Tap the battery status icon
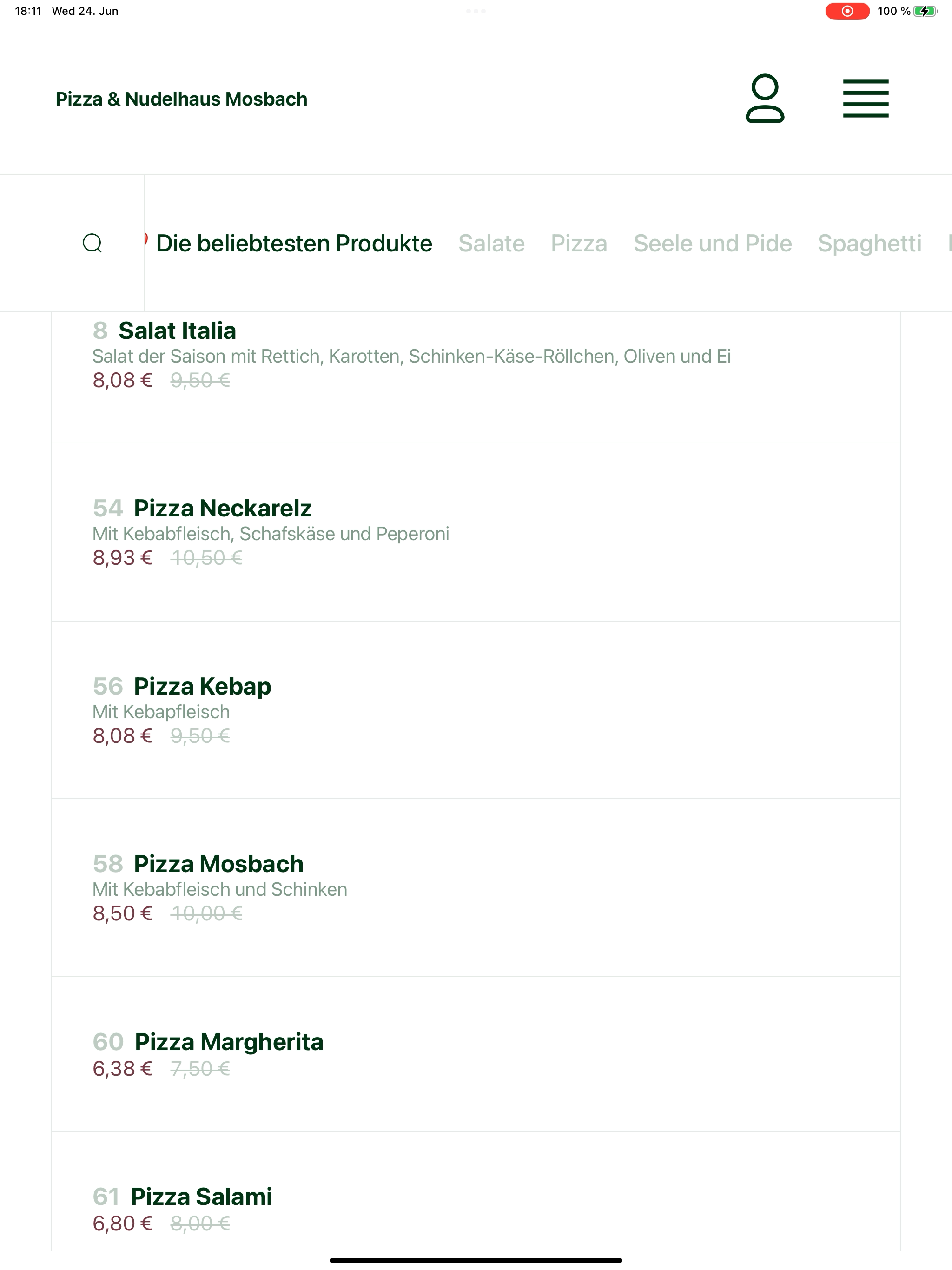952x1270 pixels. (925, 11)
